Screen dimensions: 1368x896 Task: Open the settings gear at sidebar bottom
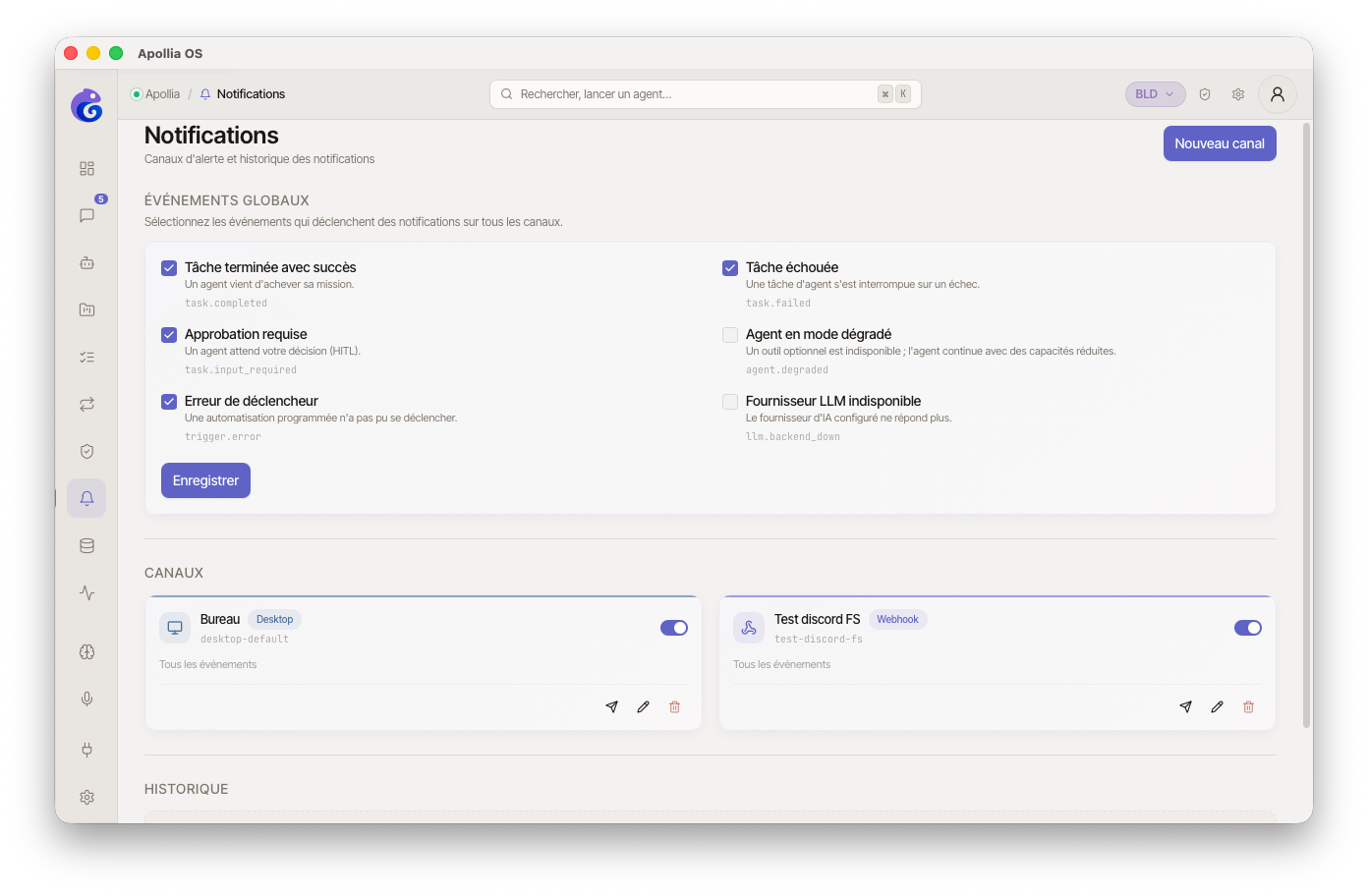pyautogui.click(x=86, y=797)
